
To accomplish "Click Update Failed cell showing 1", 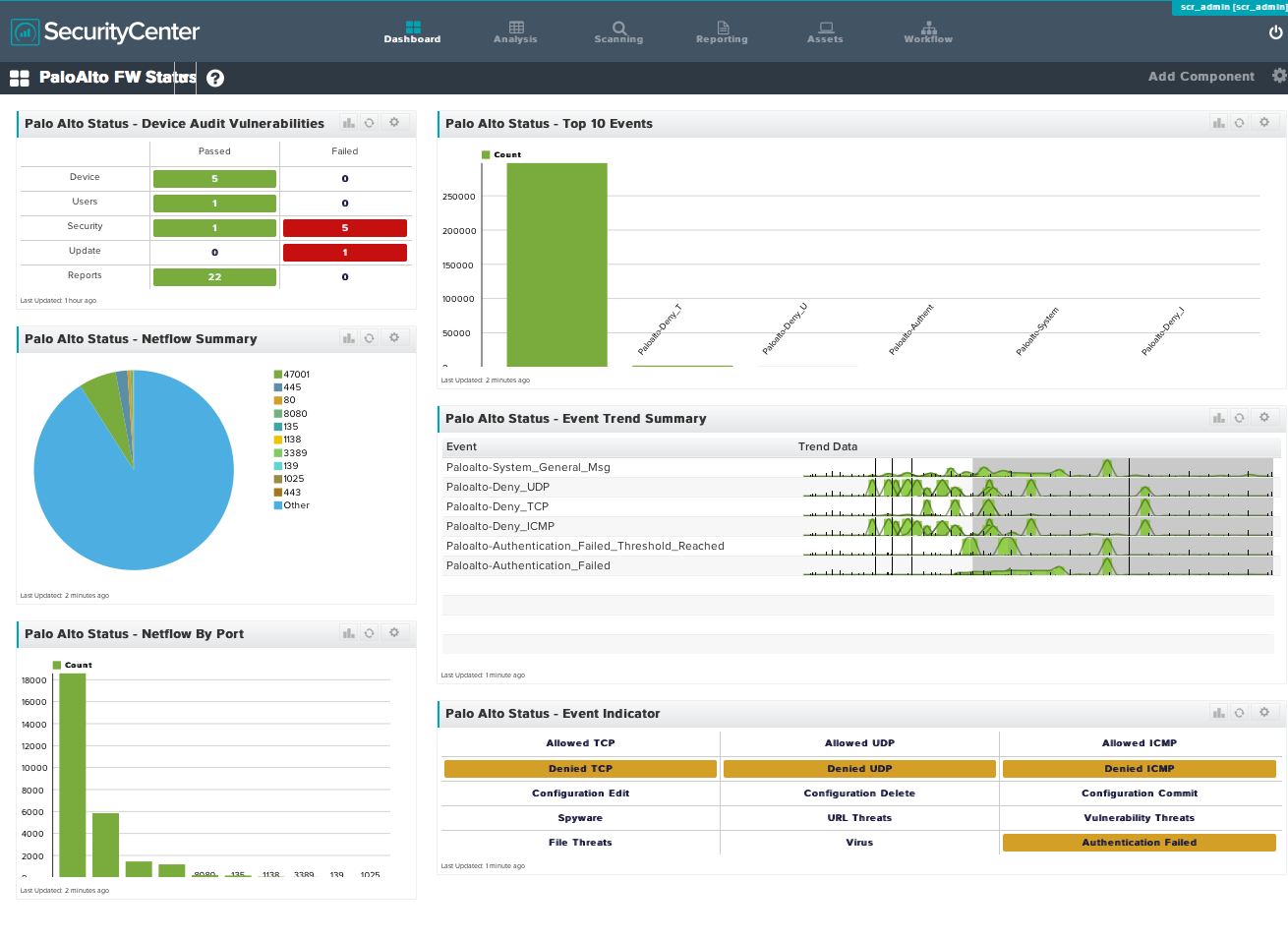I will coord(345,253).
